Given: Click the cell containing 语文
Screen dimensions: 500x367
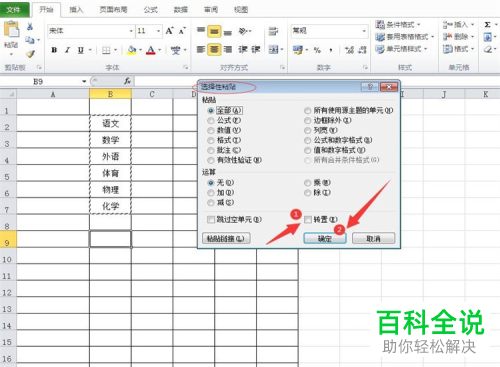Looking at the screenshot, I should click(x=110, y=123).
